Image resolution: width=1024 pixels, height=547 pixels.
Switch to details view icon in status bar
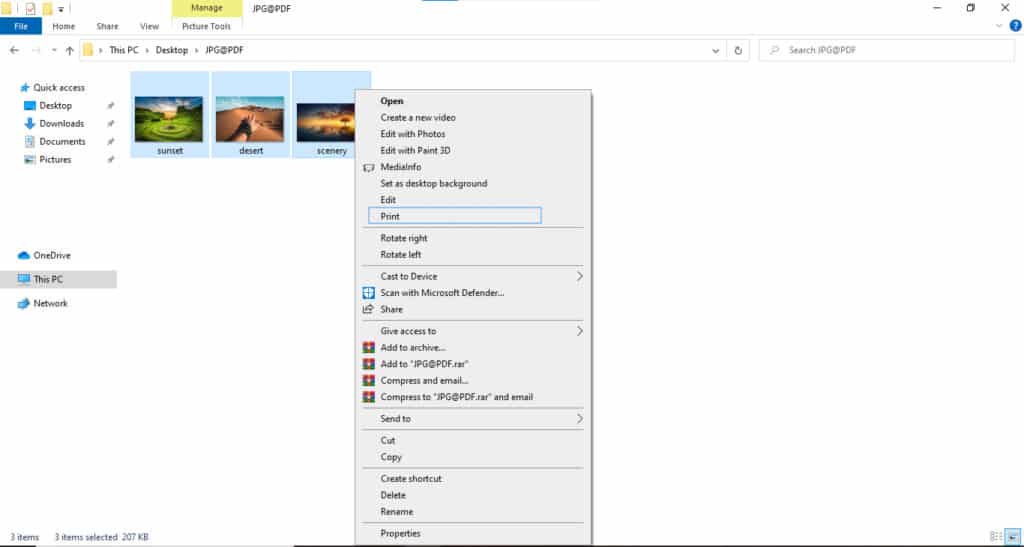(x=996, y=537)
